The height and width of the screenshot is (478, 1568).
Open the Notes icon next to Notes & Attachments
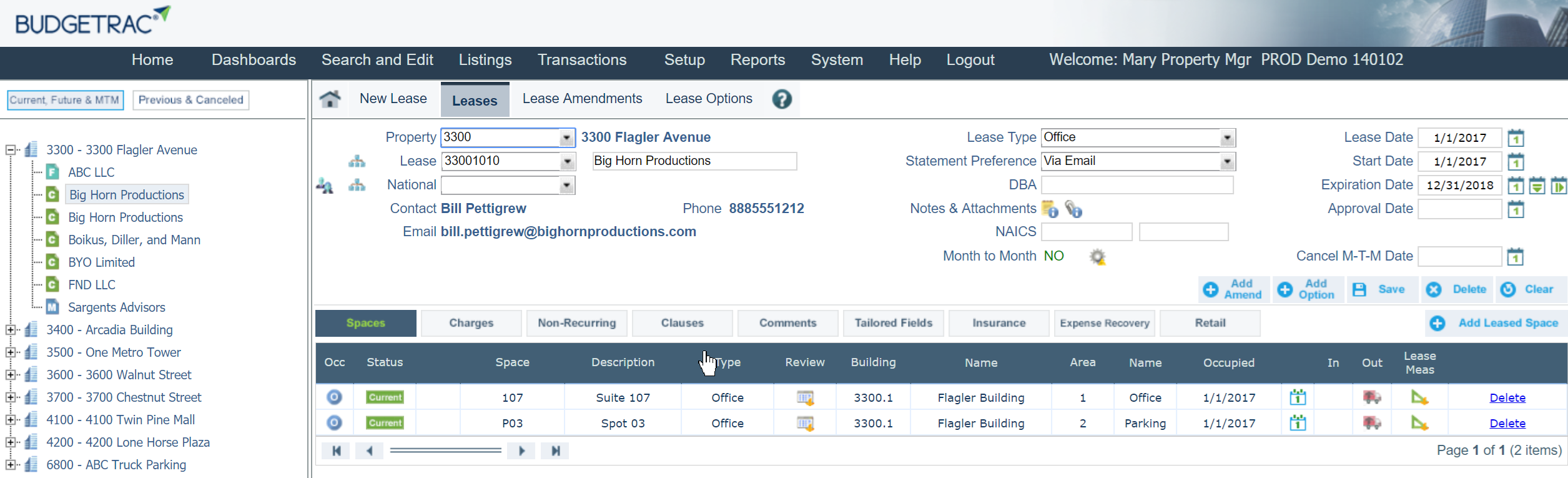[x=1050, y=209]
